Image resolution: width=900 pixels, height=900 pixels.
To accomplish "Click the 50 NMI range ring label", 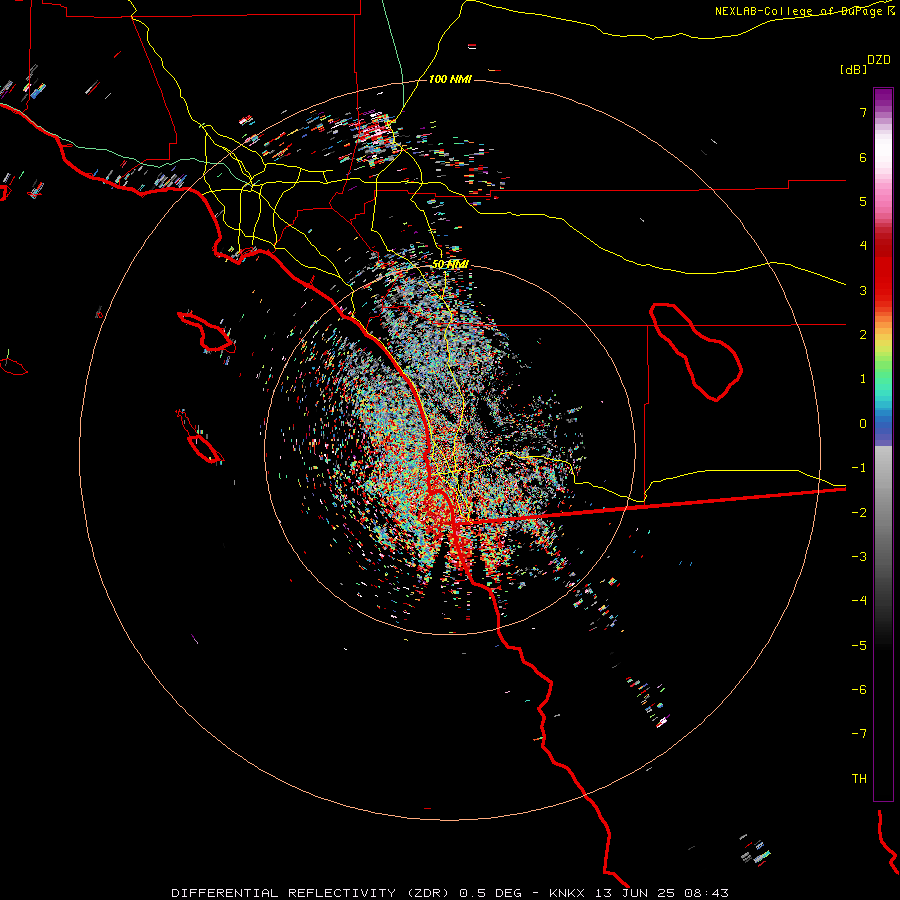I will pos(450,264).
